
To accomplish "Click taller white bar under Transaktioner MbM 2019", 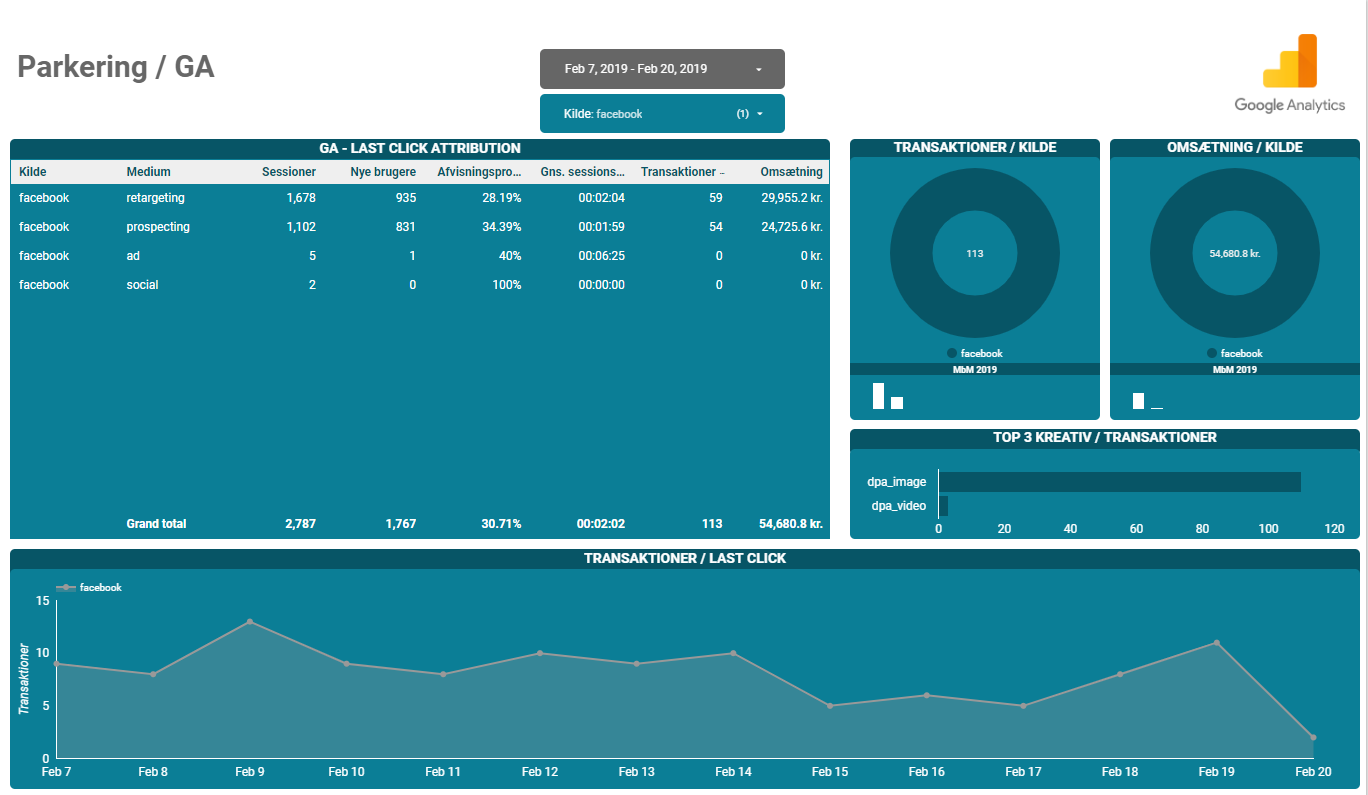I will (878, 396).
